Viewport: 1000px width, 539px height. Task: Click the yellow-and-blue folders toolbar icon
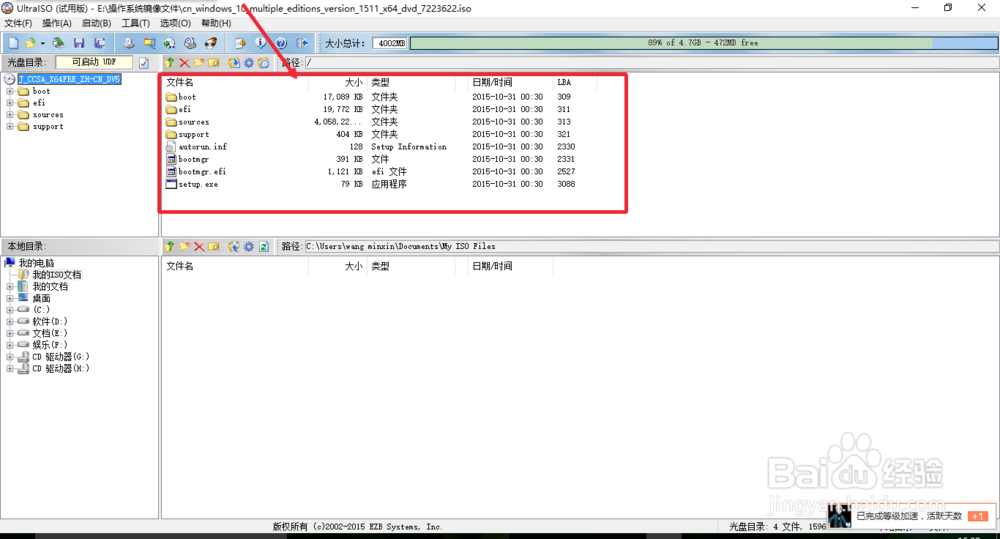coord(149,43)
